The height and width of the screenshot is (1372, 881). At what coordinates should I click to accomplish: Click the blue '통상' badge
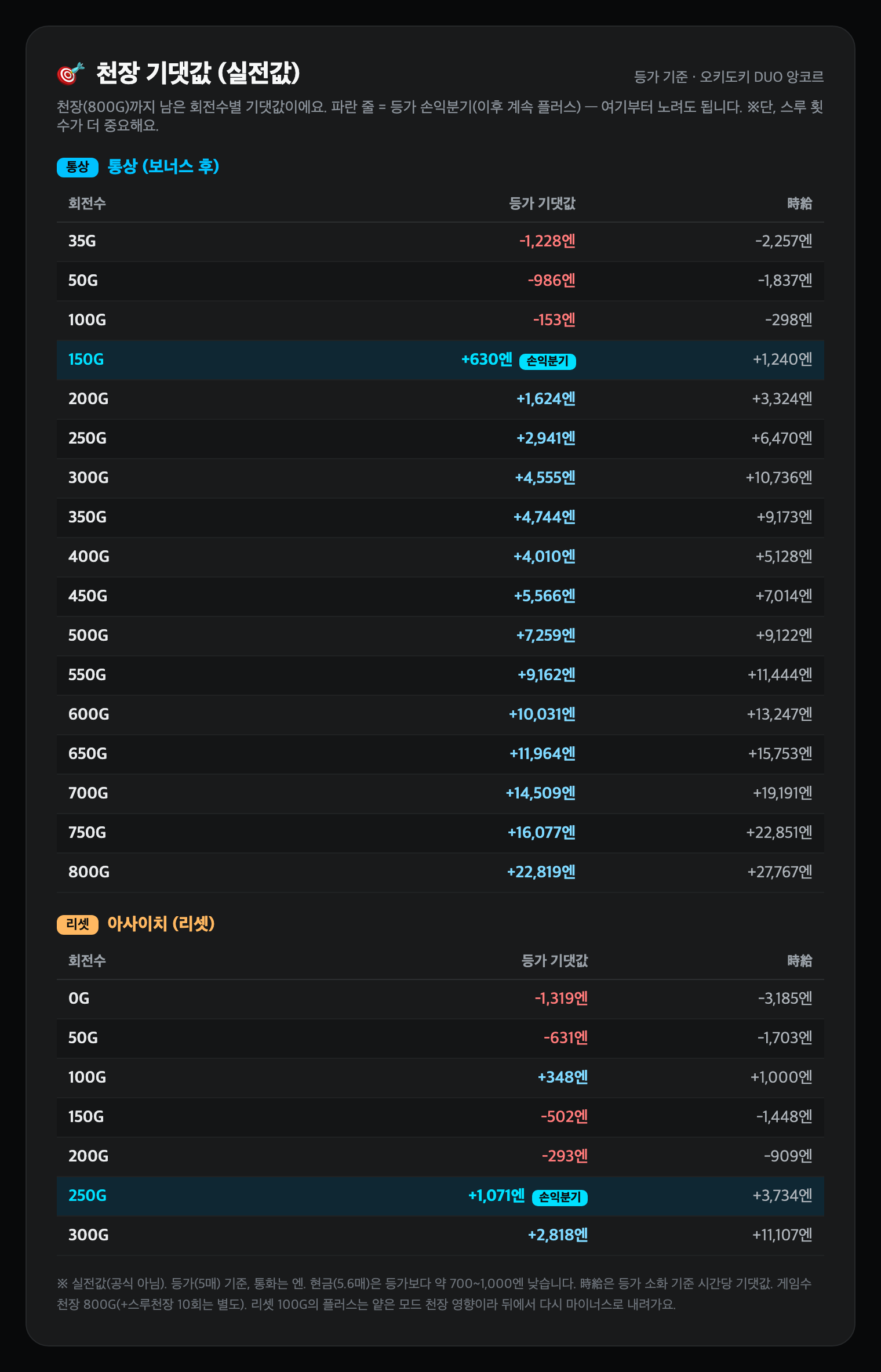tap(78, 167)
